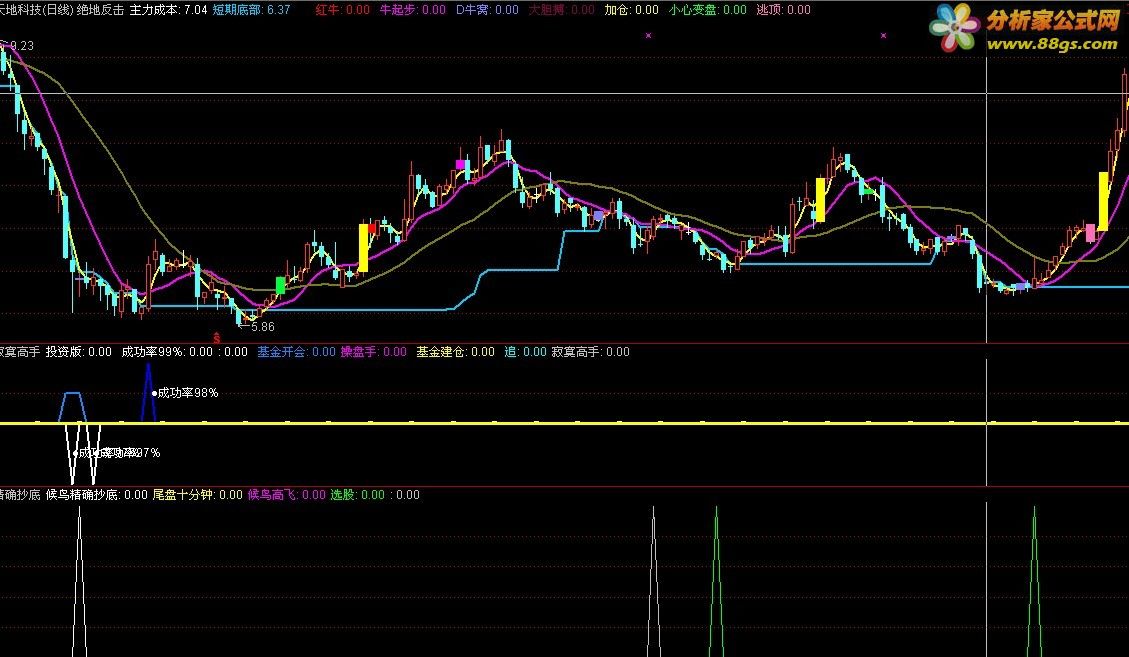Viewport: 1129px width, 657px height.
Task: Click the magenta square marker near the price peak
Action: [461, 165]
